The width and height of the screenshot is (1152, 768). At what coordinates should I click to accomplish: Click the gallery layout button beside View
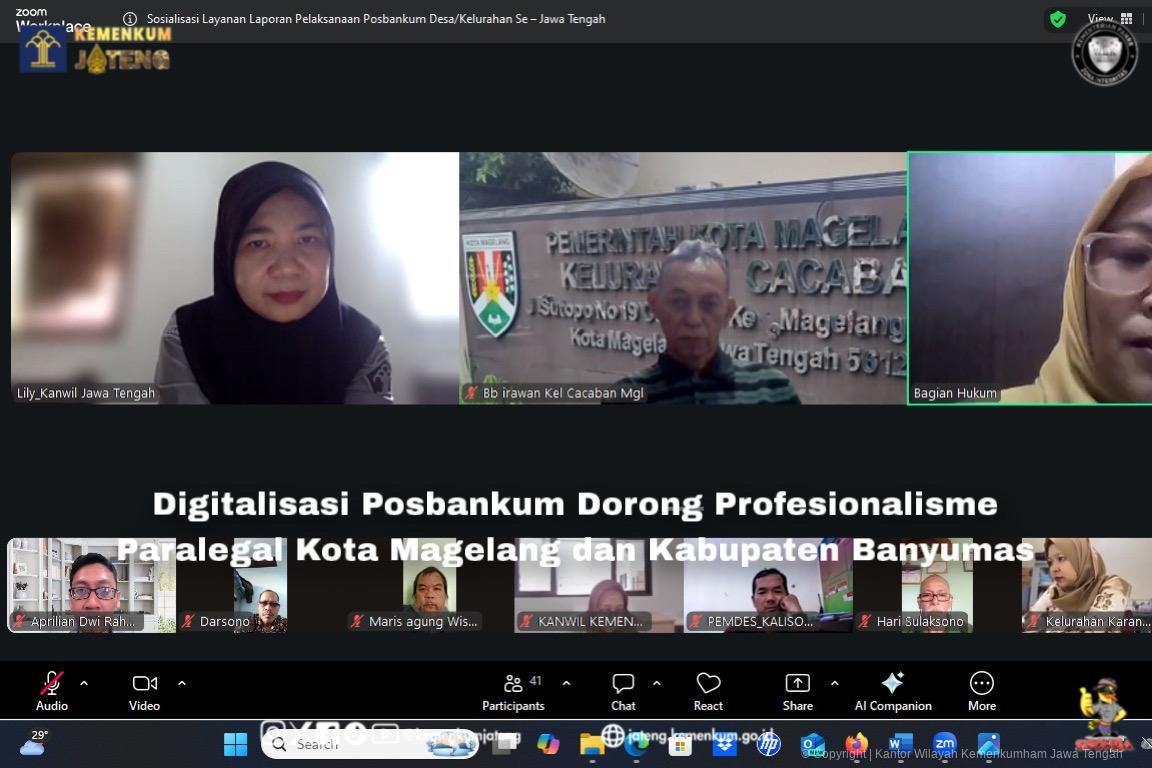pyautogui.click(x=1128, y=19)
